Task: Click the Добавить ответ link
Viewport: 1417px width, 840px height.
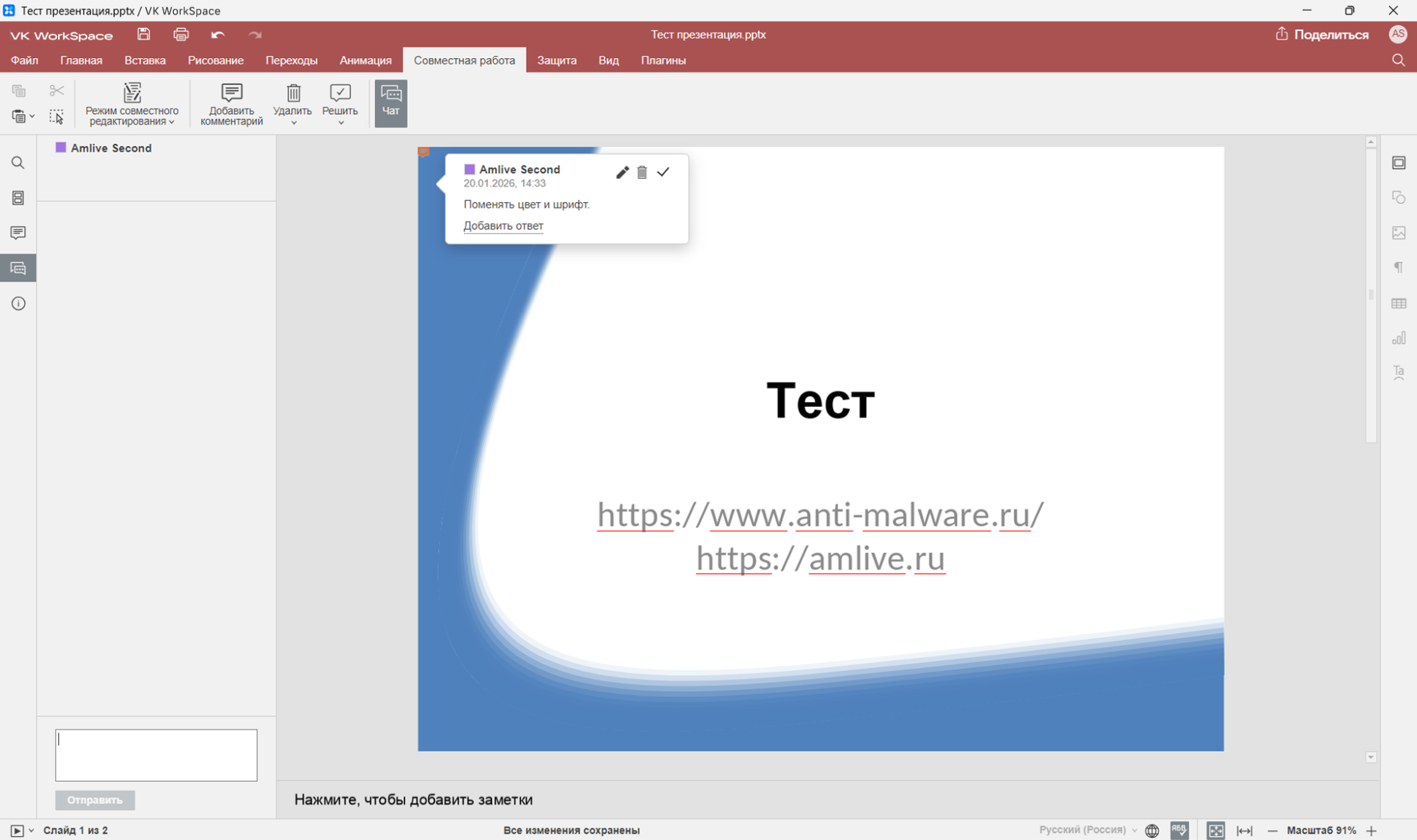Action: tap(503, 225)
